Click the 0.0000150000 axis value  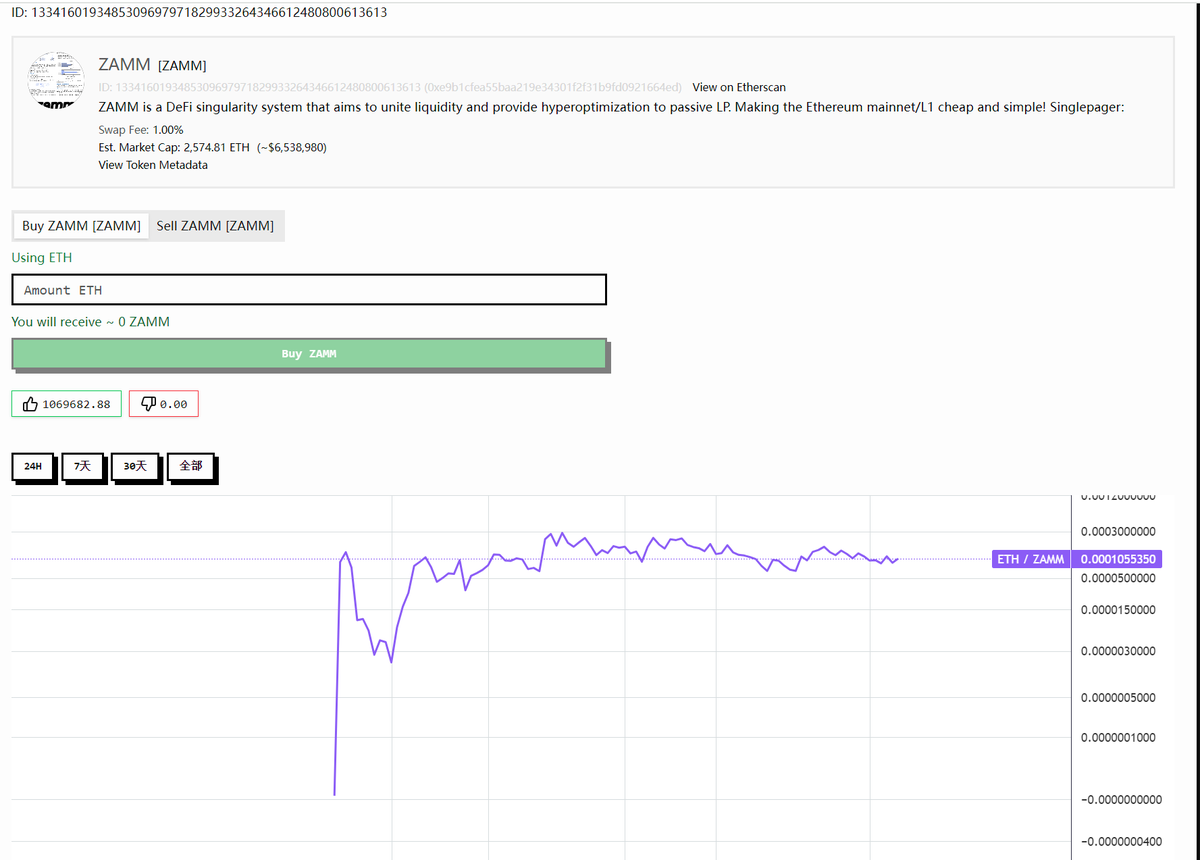point(1118,609)
